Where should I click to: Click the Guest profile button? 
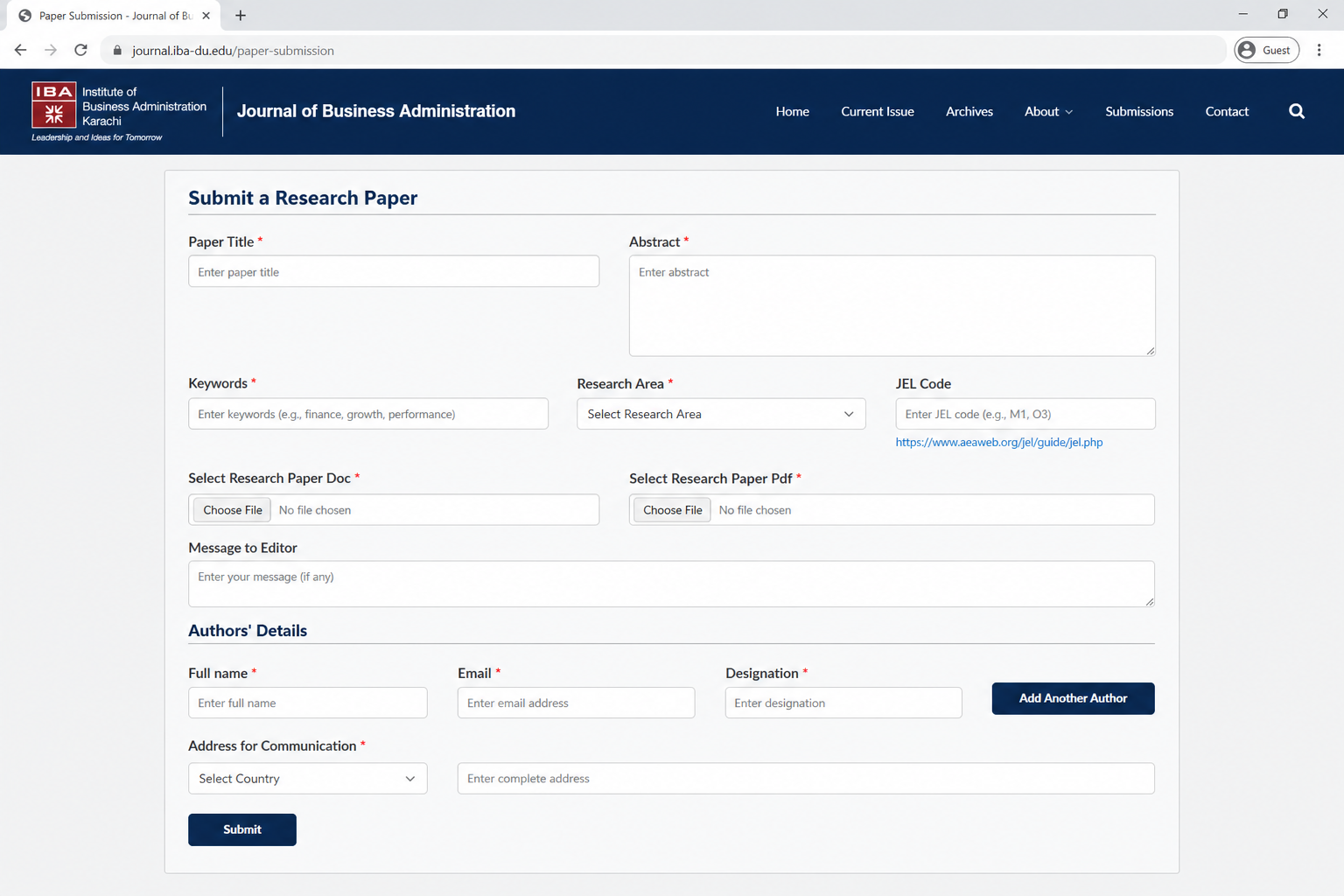(1266, 50)
